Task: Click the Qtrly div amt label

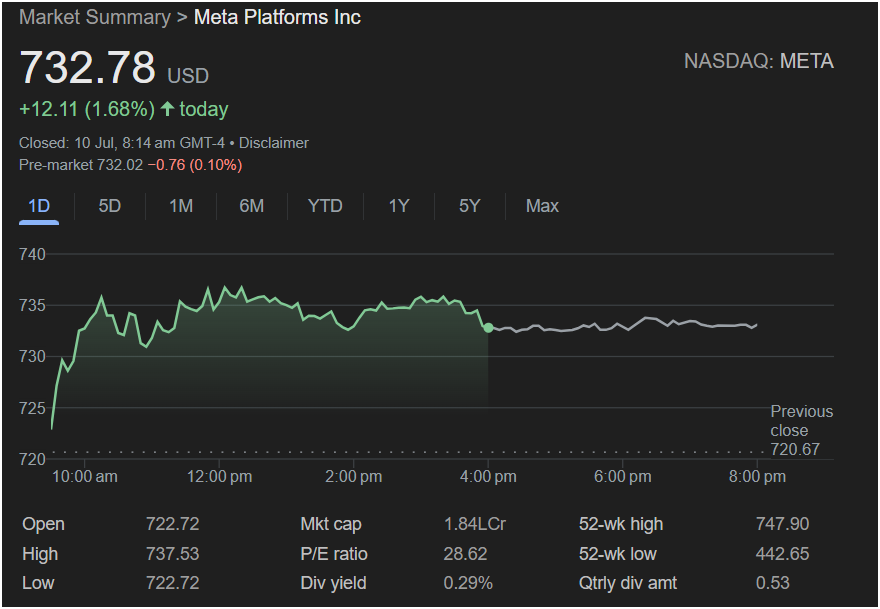Action: pyautogui.click(x=627, y=583)
